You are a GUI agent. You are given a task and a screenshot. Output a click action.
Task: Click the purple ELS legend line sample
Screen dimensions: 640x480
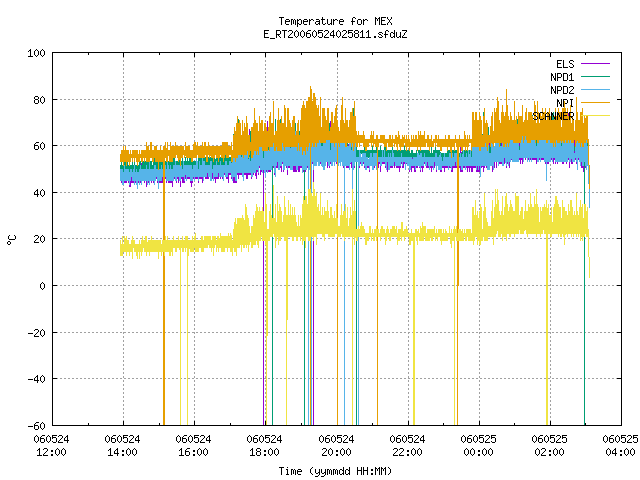(x=595, y=64)
